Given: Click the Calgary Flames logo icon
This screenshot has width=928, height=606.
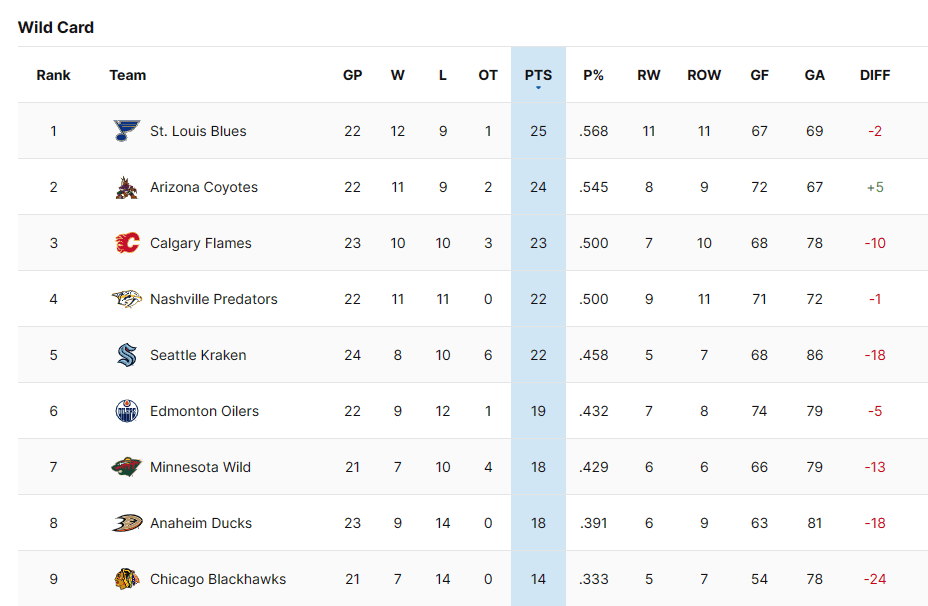Looking at the screenshot, I should click(126, 243).
